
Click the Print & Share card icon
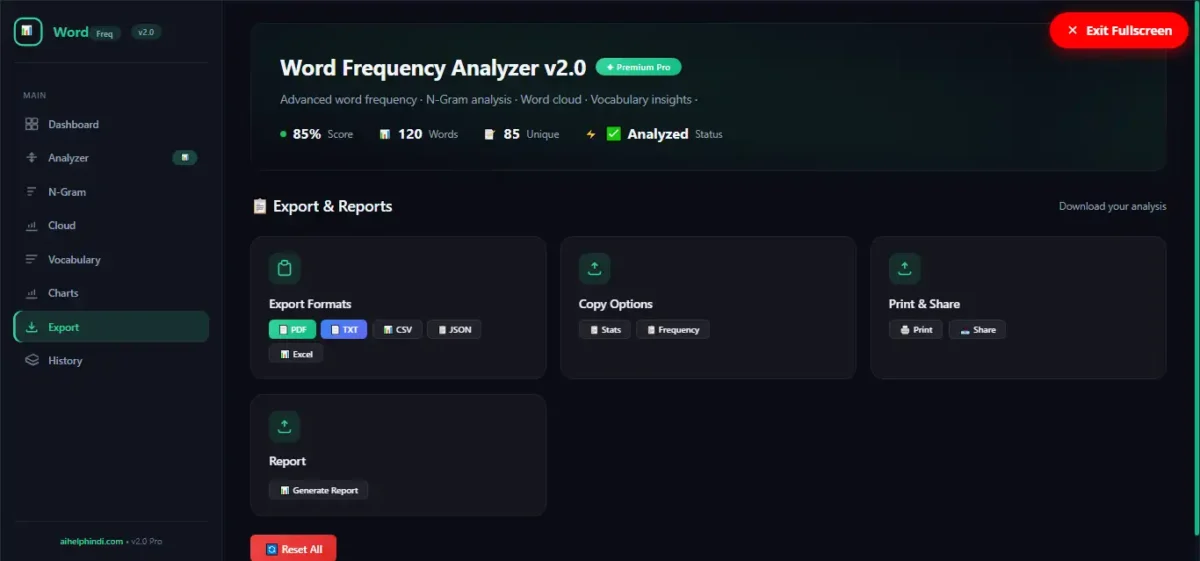click(x=904, y=268)
